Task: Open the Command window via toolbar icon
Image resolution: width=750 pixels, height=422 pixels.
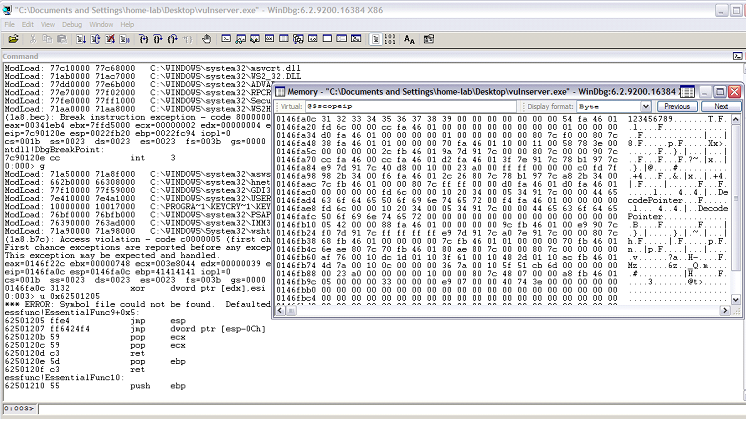Action: (x=226, y=39)
